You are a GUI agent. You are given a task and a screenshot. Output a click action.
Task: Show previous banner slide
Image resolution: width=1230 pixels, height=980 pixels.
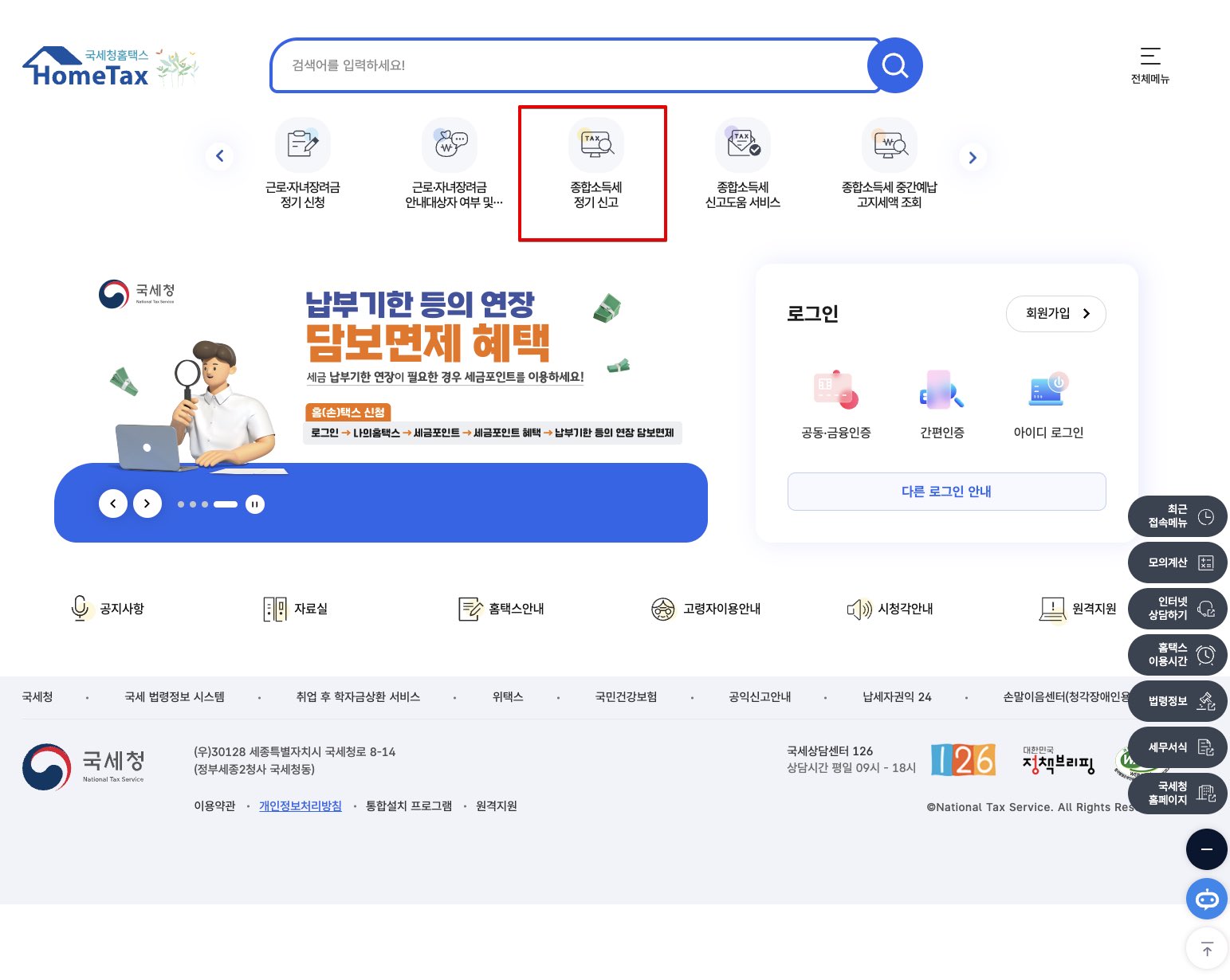[113, 504]
